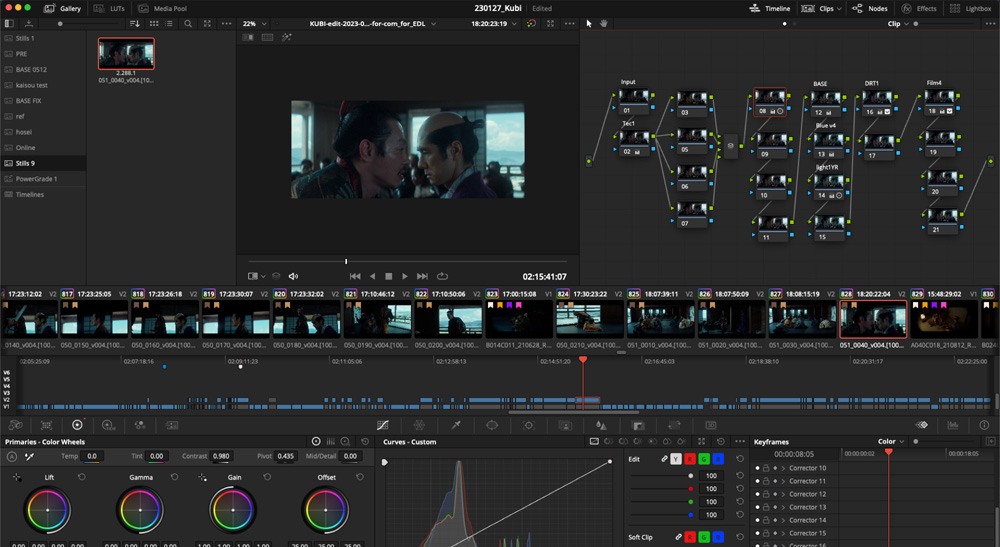Open the Scopes panel icon
The height and width of the screenshot is (547, 1000).
click(953, 425)
